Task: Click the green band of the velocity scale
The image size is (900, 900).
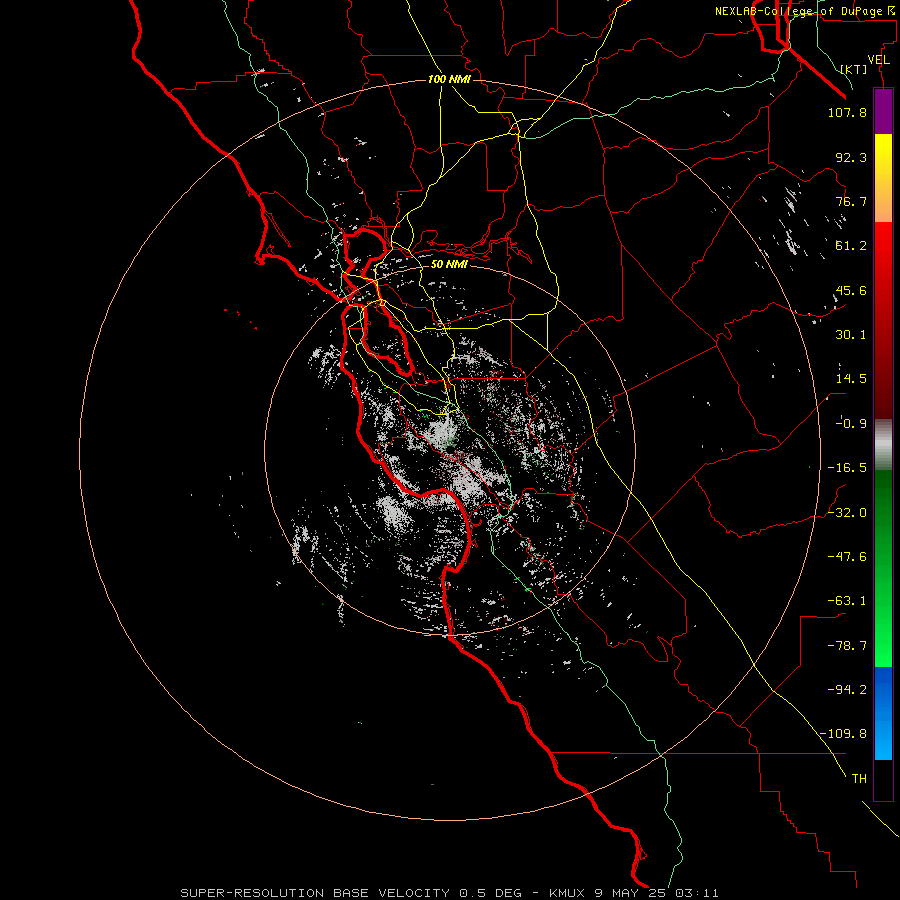Action: click(x=883, y=568)
